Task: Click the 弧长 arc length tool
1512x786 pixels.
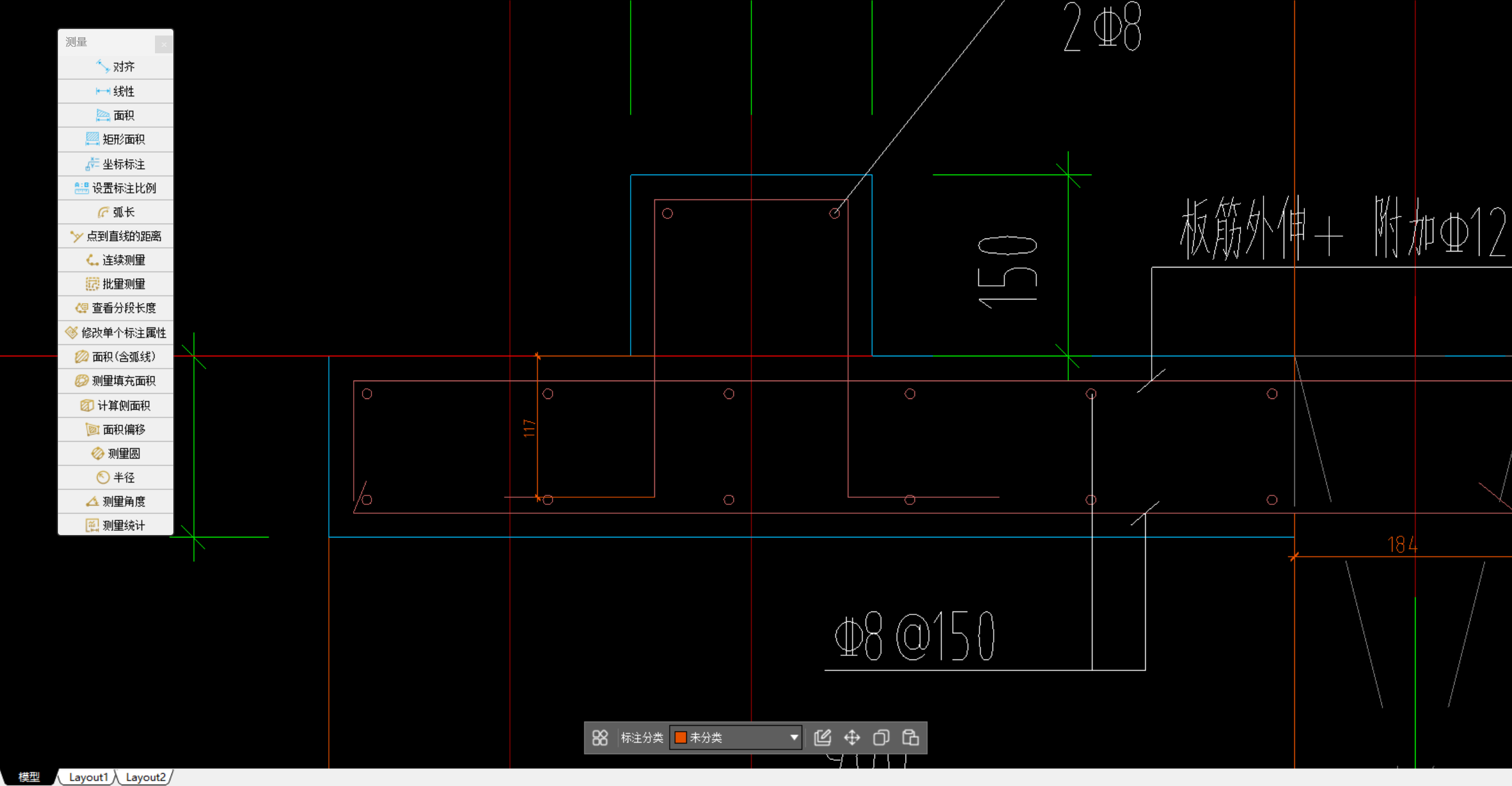Action: tap(116, 212)
